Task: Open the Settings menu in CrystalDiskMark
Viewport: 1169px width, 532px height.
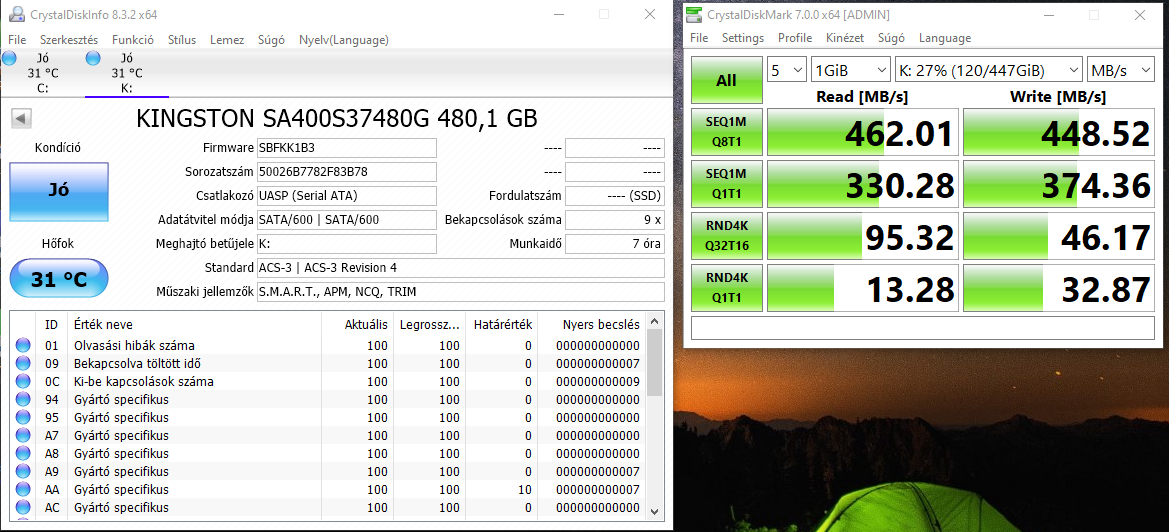Action: click(x=743, y=38)
